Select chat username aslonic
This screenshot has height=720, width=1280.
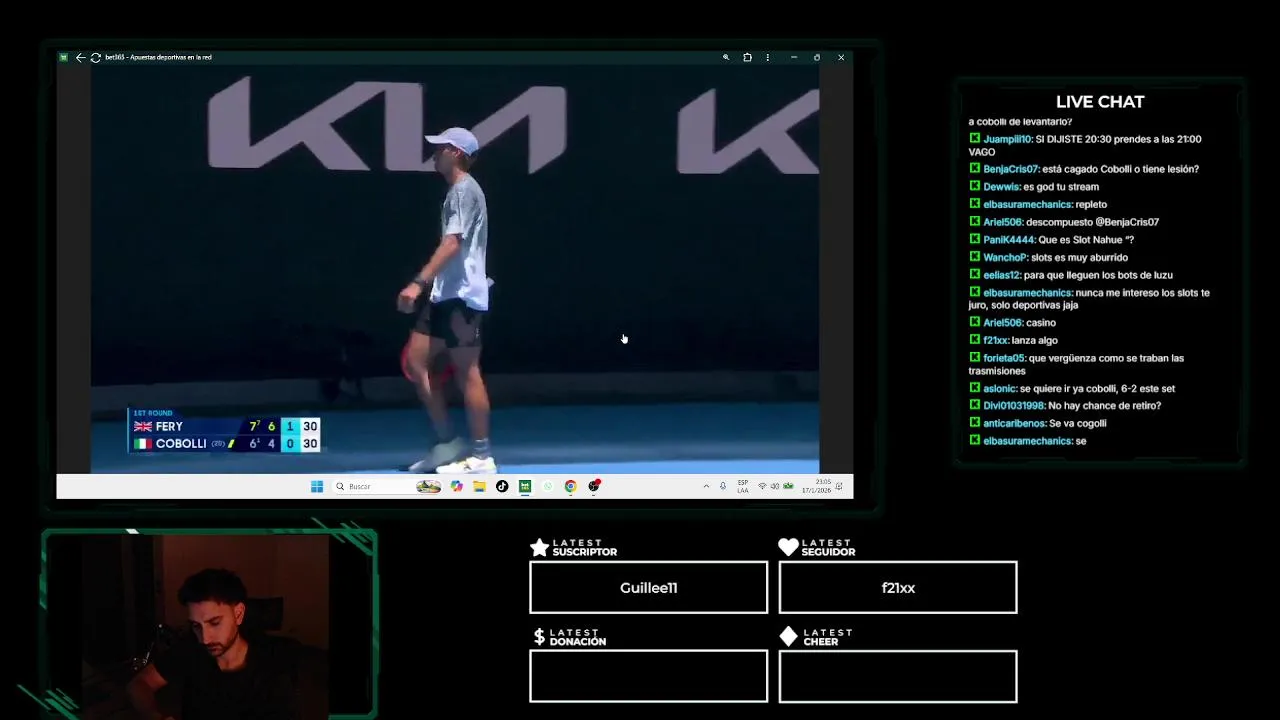pyautogui.click(x=1000, y=388)
